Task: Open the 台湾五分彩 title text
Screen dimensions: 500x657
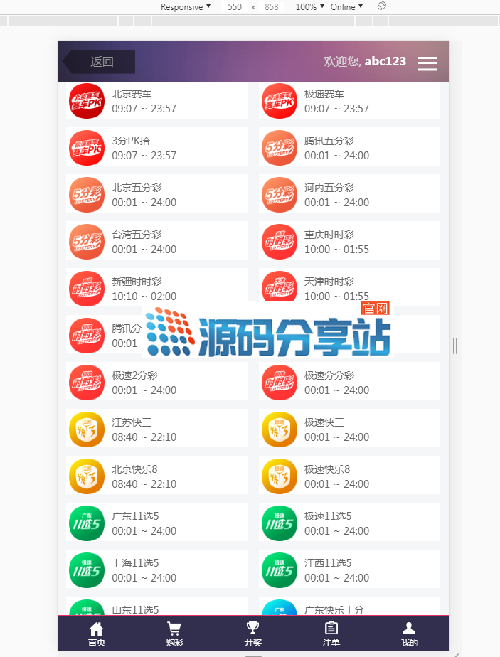Action: point(137,235)
